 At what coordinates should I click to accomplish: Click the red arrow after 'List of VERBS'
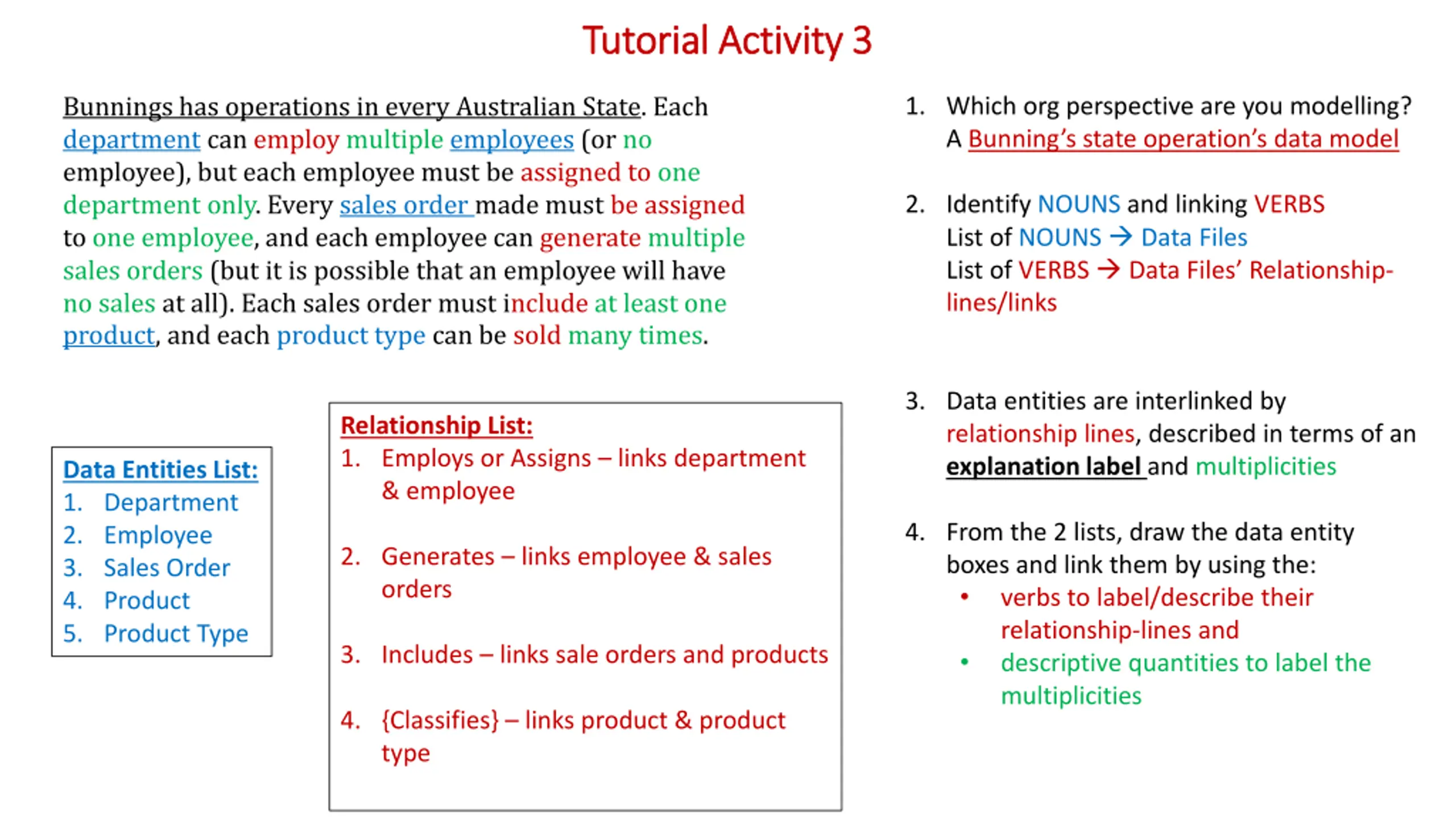(1108, 269)
